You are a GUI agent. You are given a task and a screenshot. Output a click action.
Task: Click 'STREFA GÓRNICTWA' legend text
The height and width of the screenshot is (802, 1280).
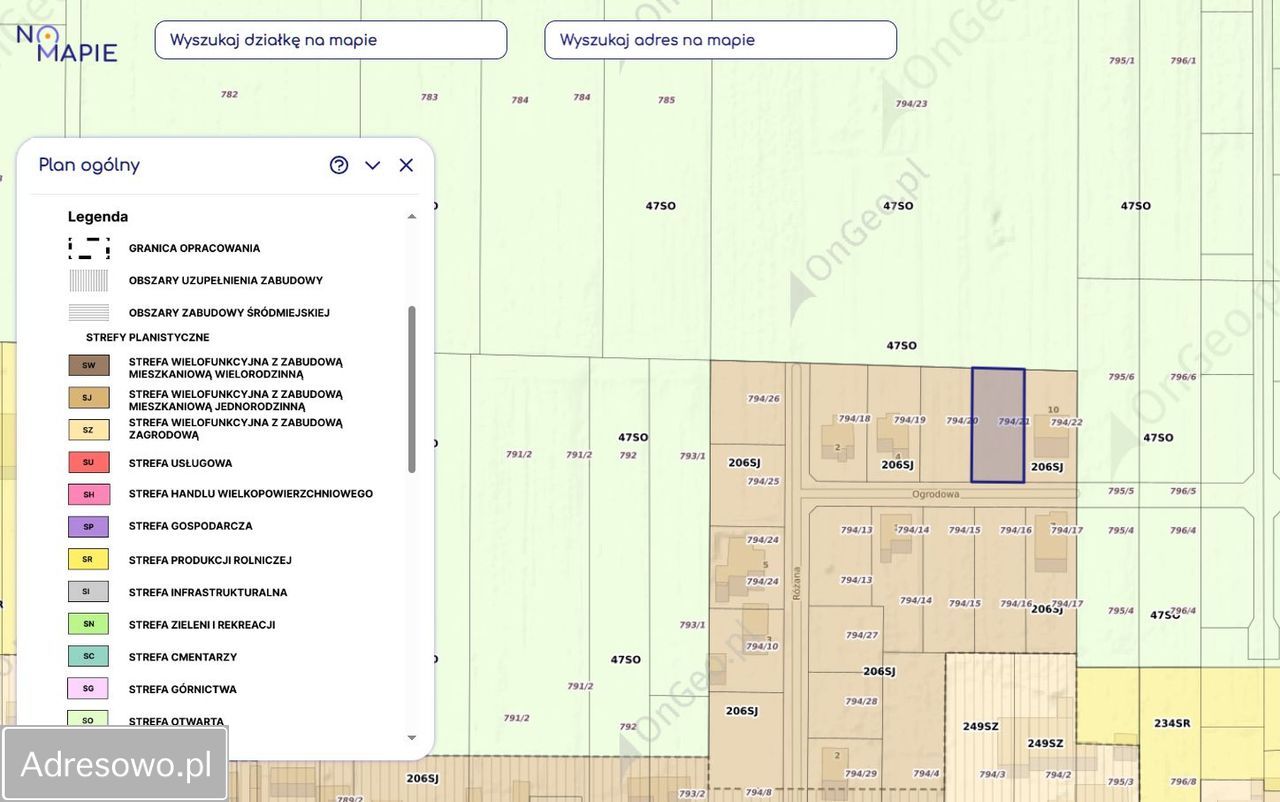click(x=183, y=689)
